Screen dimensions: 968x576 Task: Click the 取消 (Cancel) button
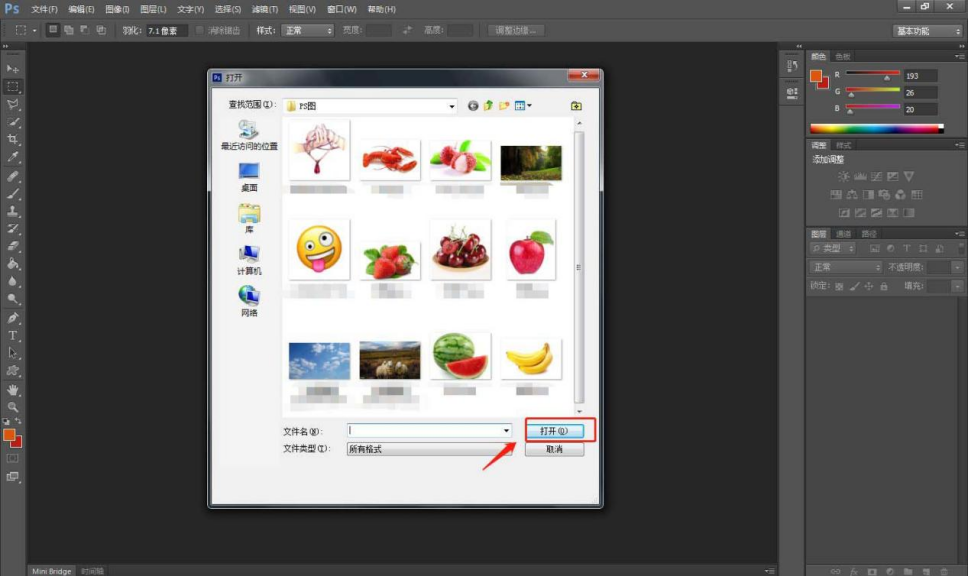pos(554,449)
